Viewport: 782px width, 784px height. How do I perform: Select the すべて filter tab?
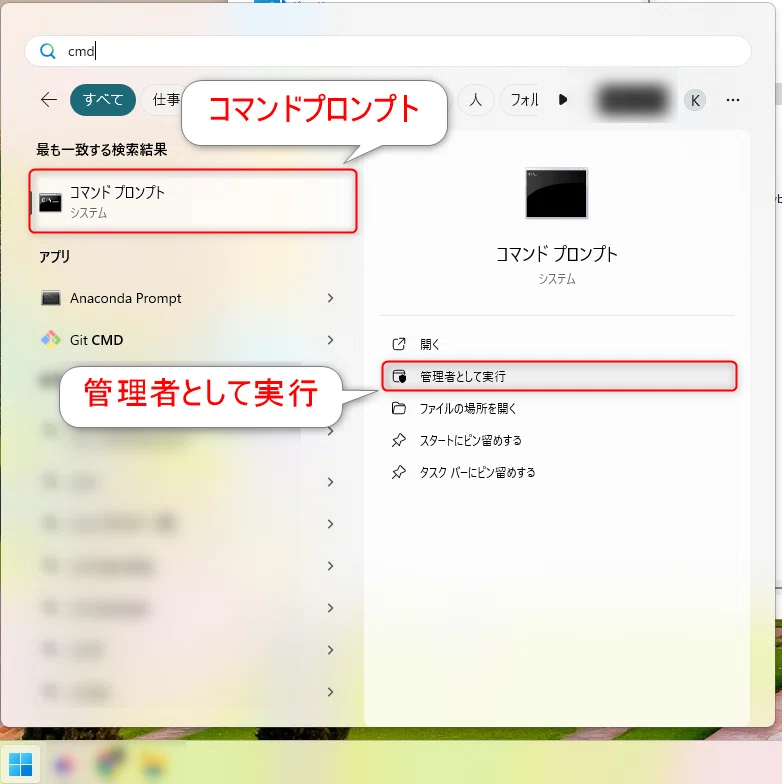(103, 100)
